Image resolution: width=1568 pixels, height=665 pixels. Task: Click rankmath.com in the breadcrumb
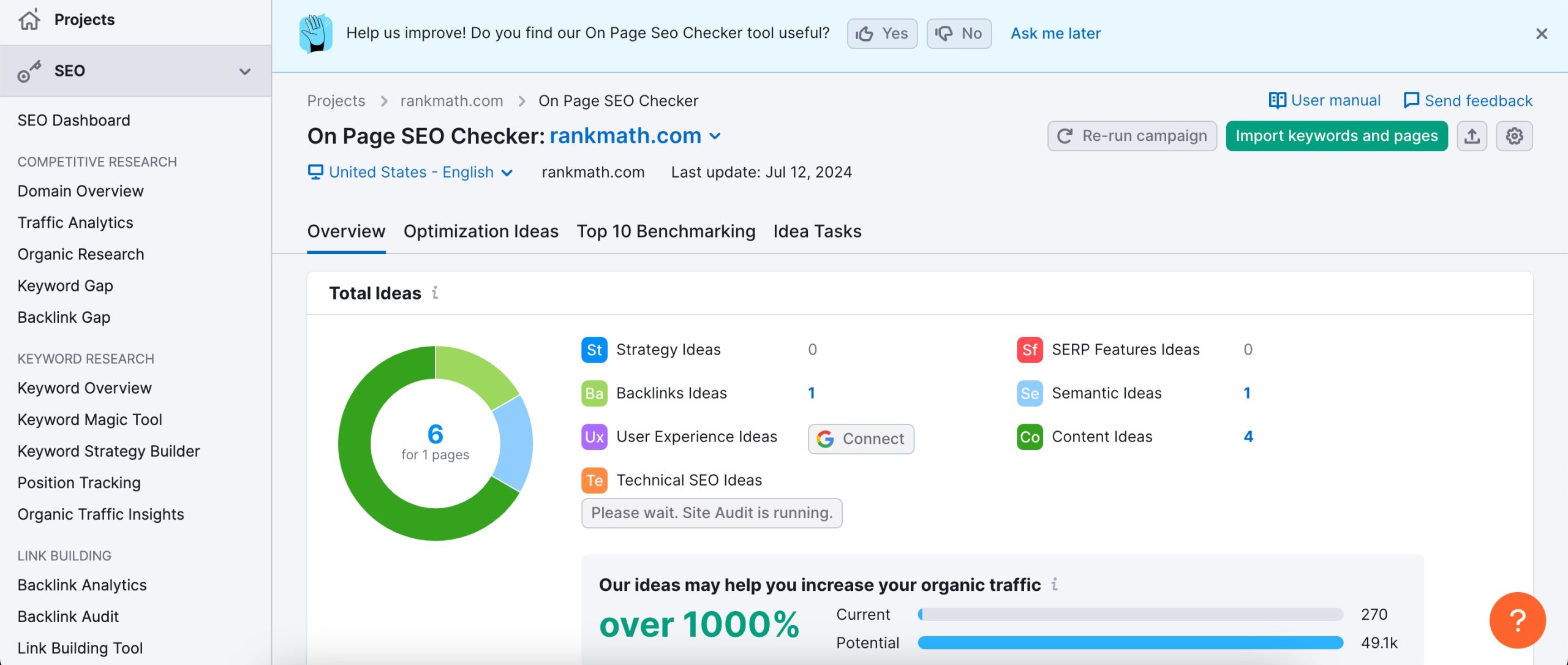pos(451,101)
